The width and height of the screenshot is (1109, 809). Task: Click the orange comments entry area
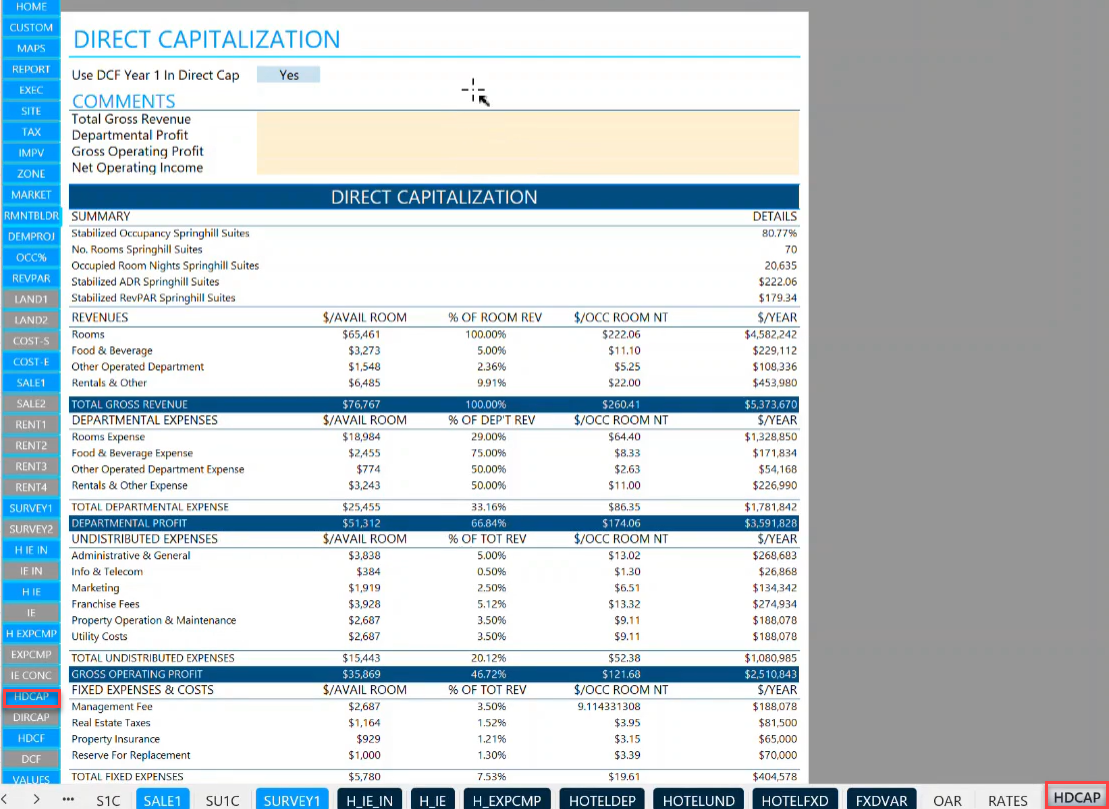pos(528,143)
